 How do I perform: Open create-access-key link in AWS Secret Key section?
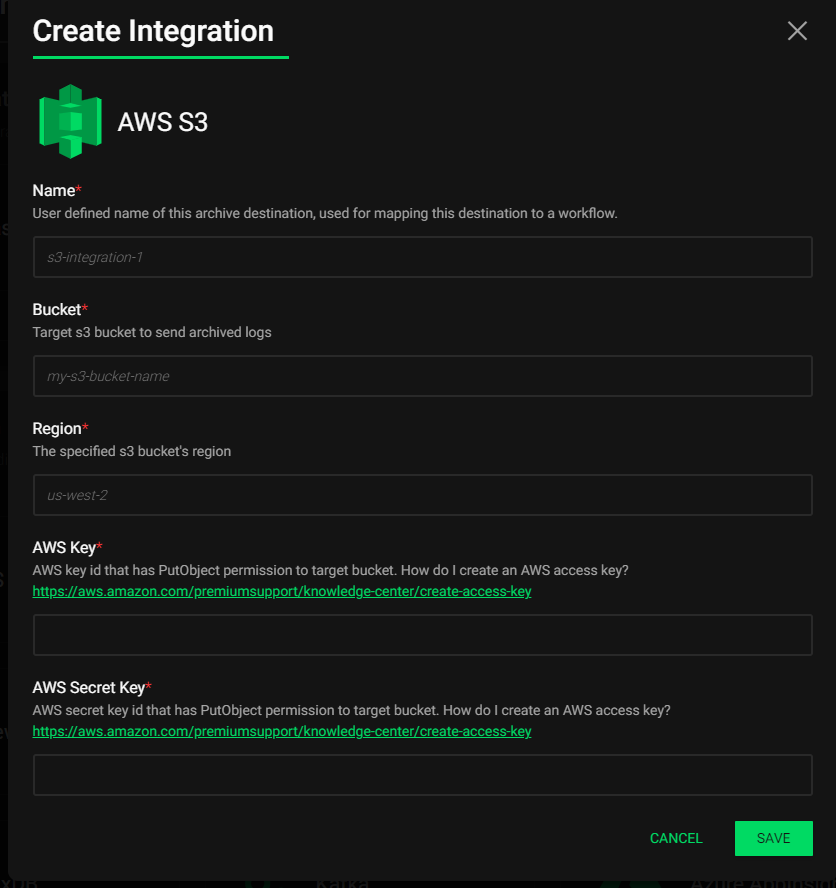coord(282,731)
